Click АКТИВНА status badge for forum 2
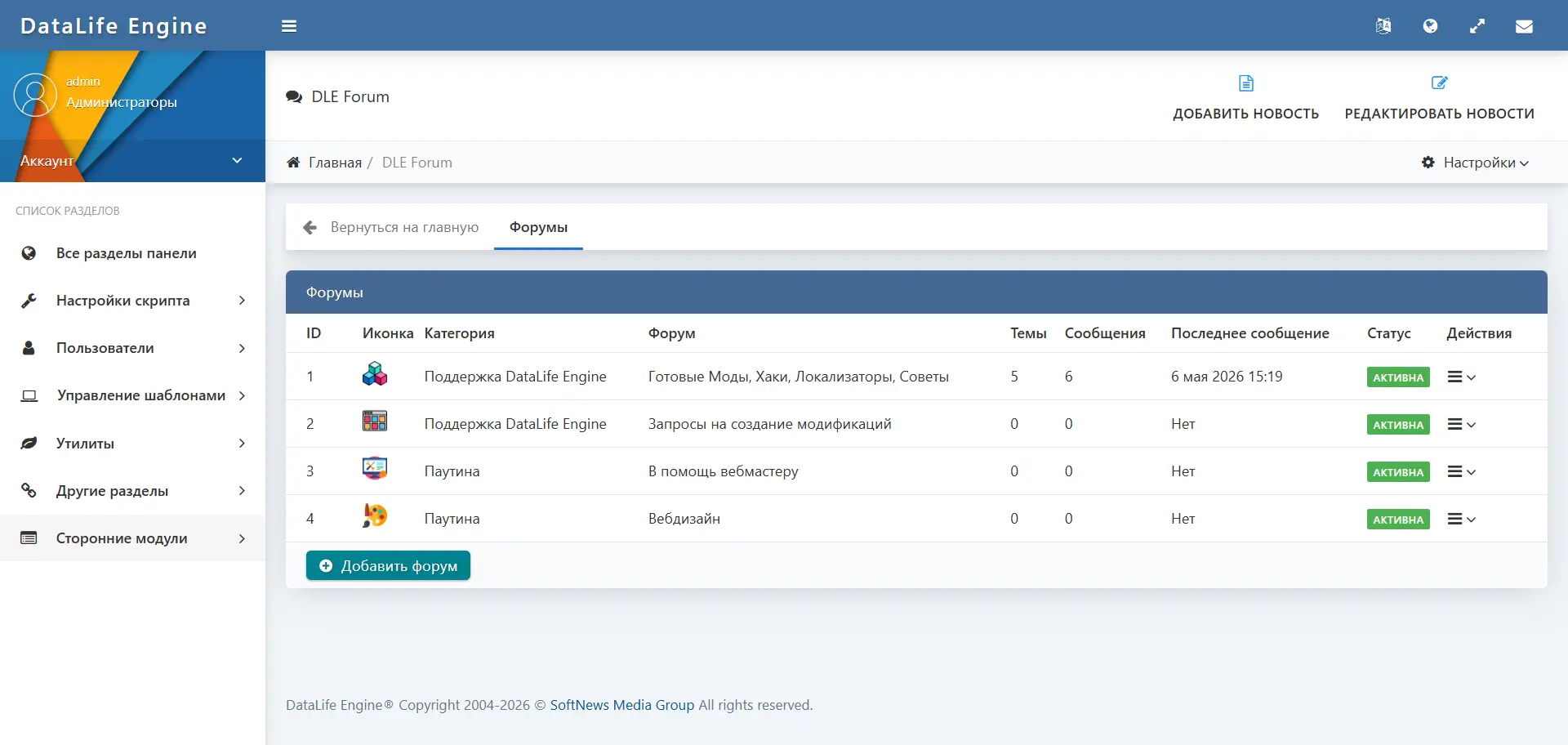 click(1398, 425)
